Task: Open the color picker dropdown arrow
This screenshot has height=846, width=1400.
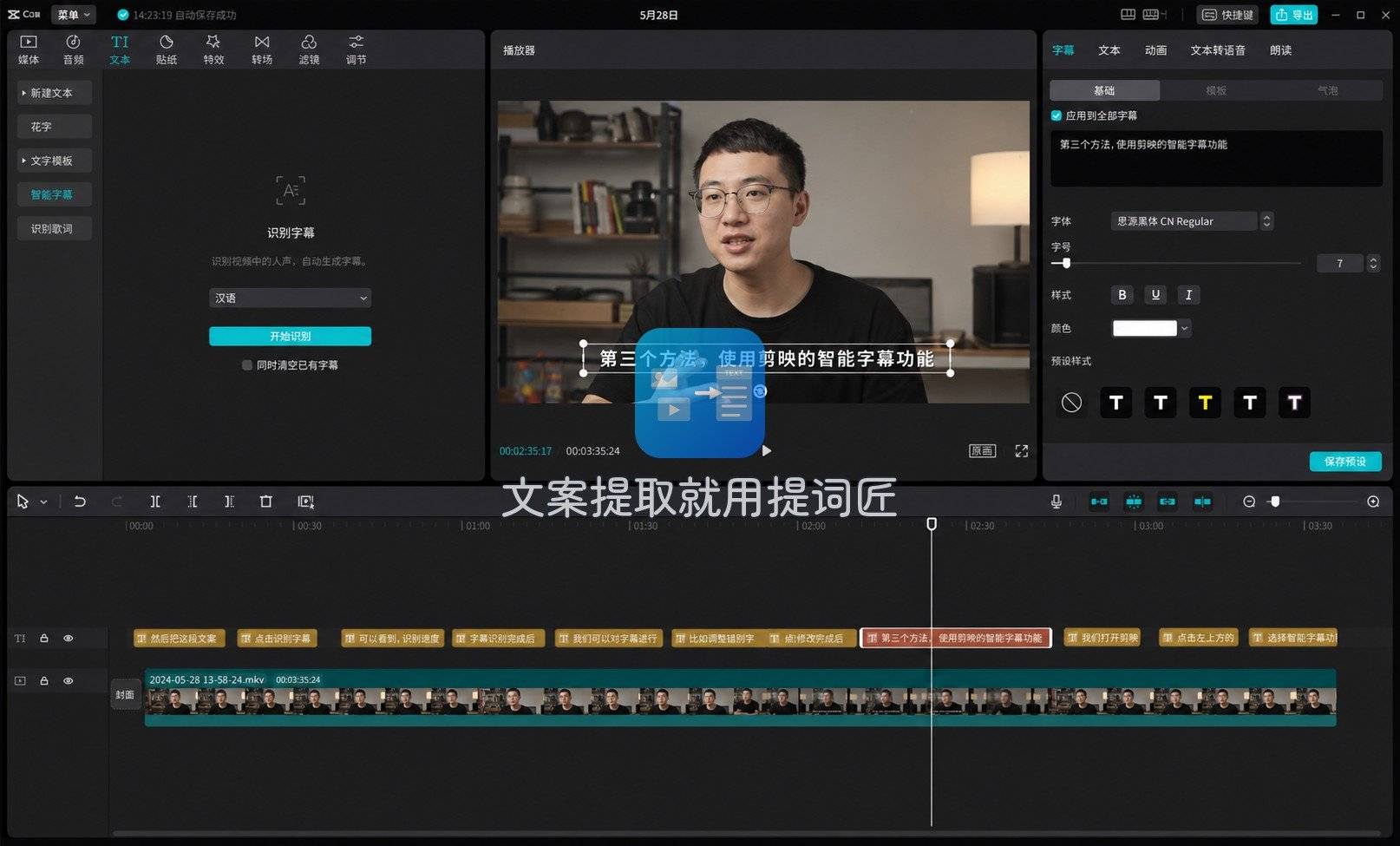Action: [1185, 328]
